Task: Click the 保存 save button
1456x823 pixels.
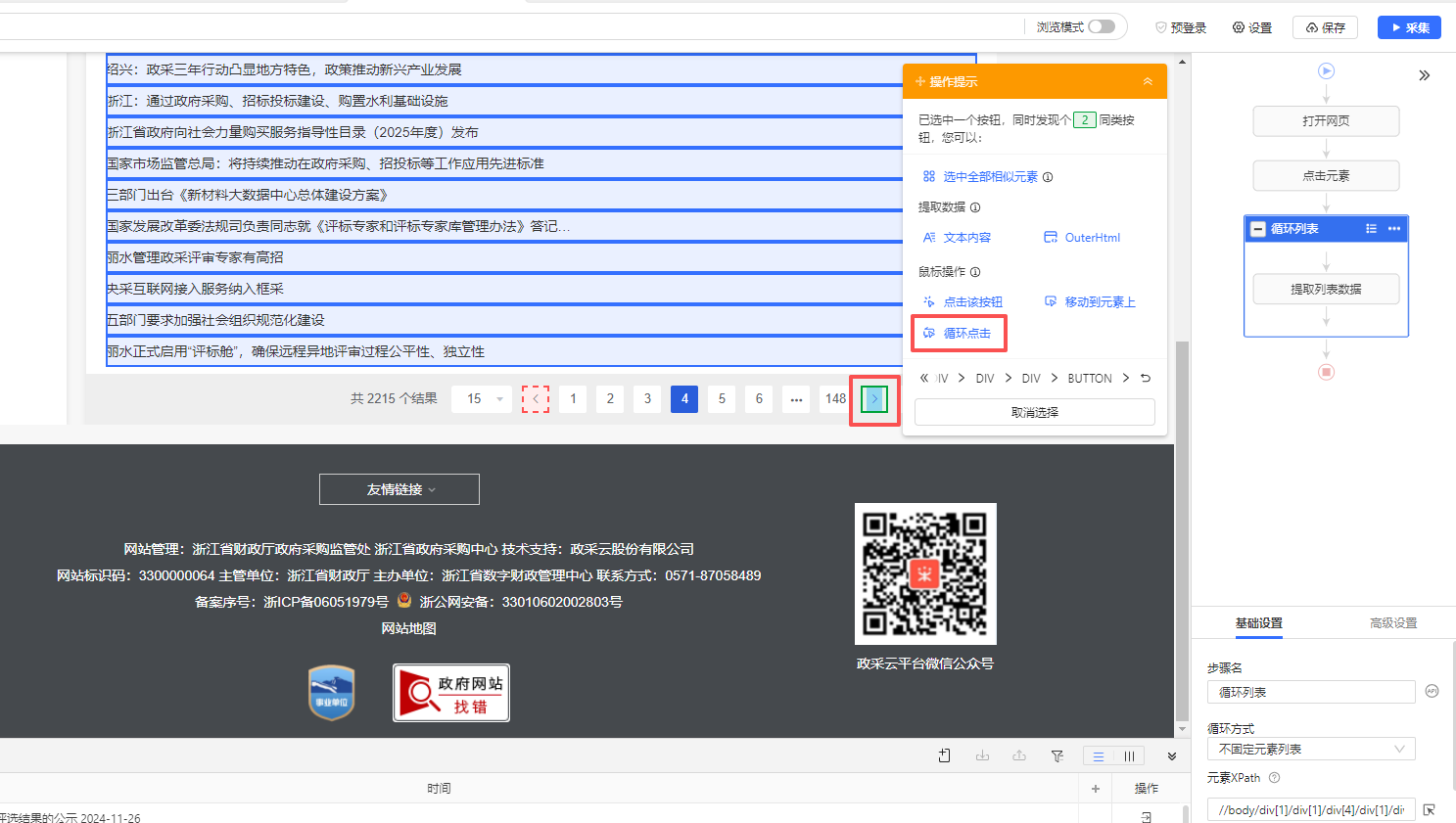Action: click(x=1325, y=27)
